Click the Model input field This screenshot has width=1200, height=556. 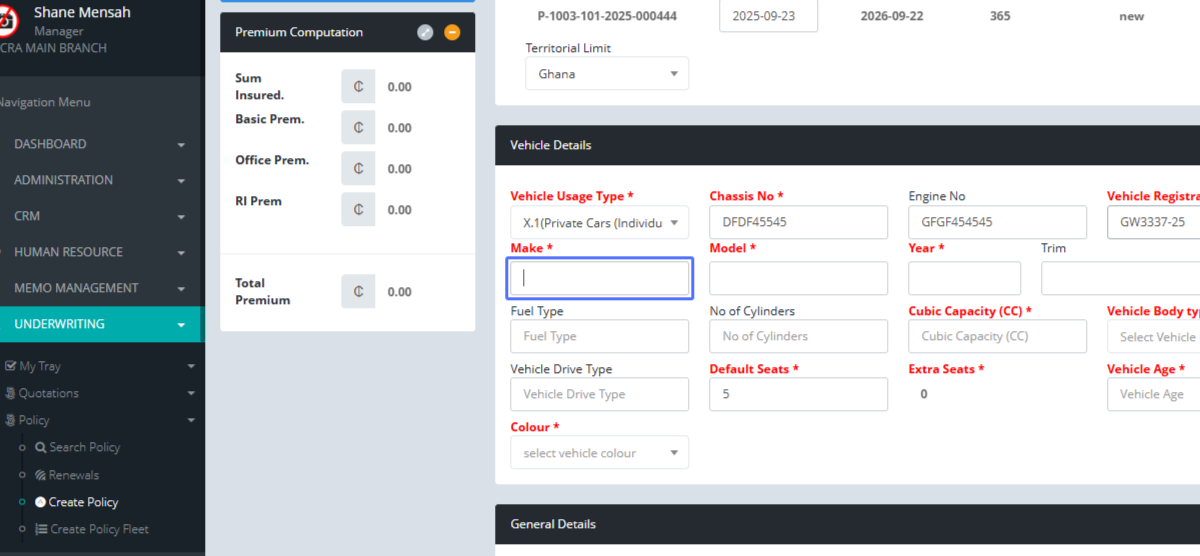click(798, 278)
